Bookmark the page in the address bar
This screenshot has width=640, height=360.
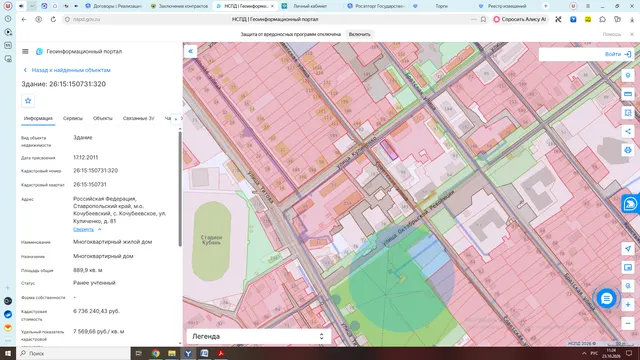coord(484,19)
